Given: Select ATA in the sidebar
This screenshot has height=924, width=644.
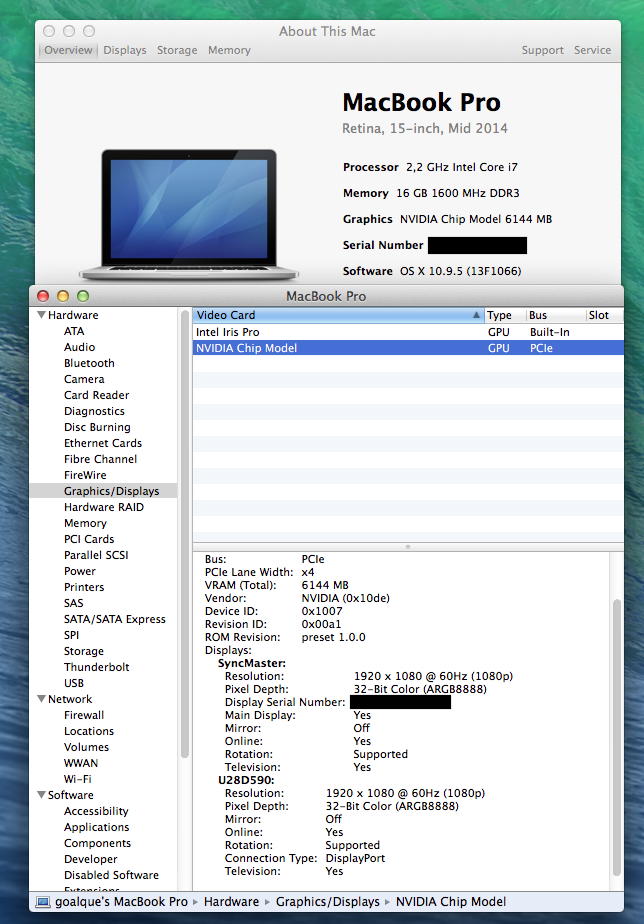Looking at the screenshot, I should click(x=74, y=331).
